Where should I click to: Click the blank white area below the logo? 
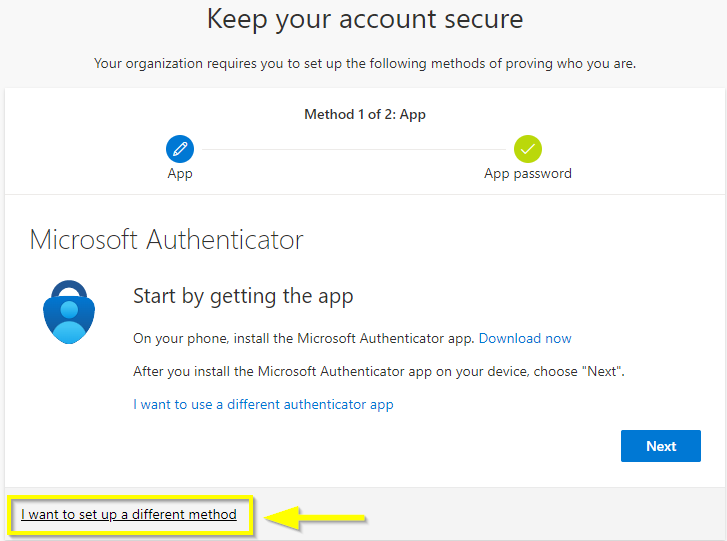coord(69,420)
